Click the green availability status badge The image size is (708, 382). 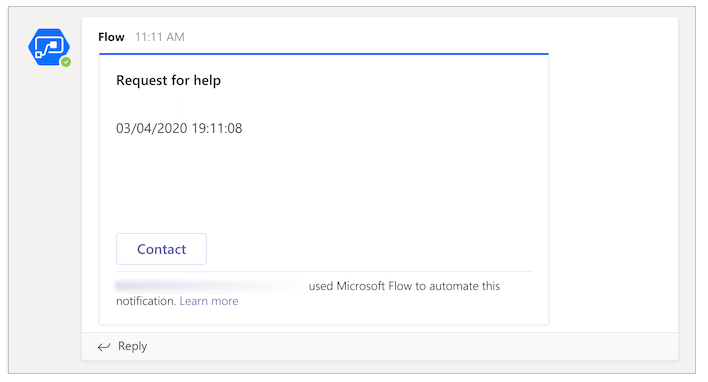(x=66, y=62)
